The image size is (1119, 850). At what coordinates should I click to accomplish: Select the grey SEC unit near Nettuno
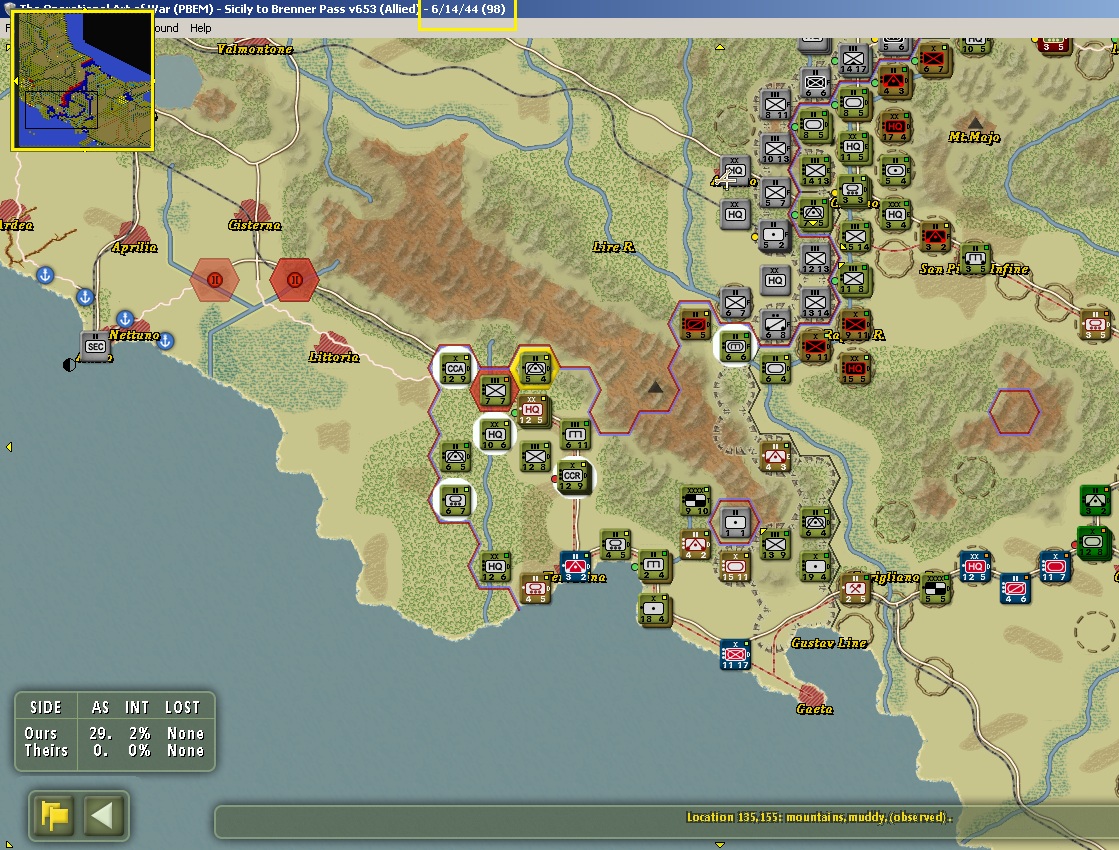coord(95,347)
